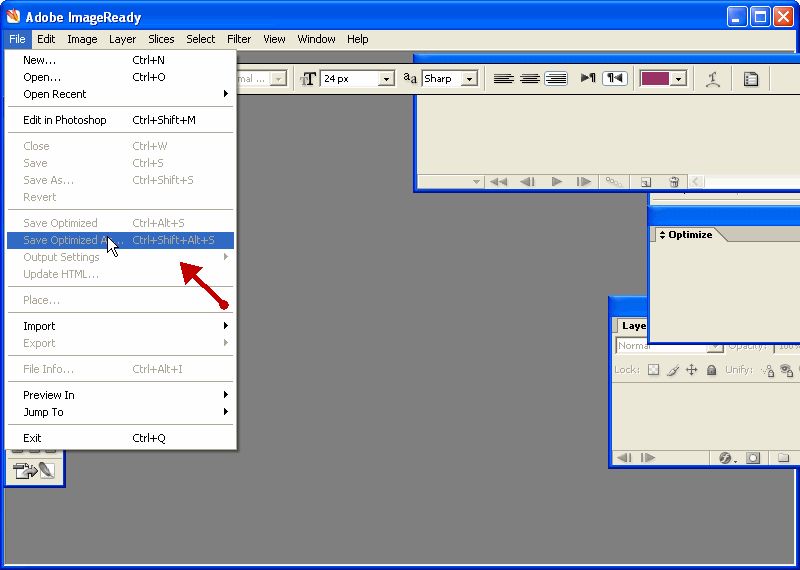Open the View menu
This screenshot has height=570, width=800.
274,39
